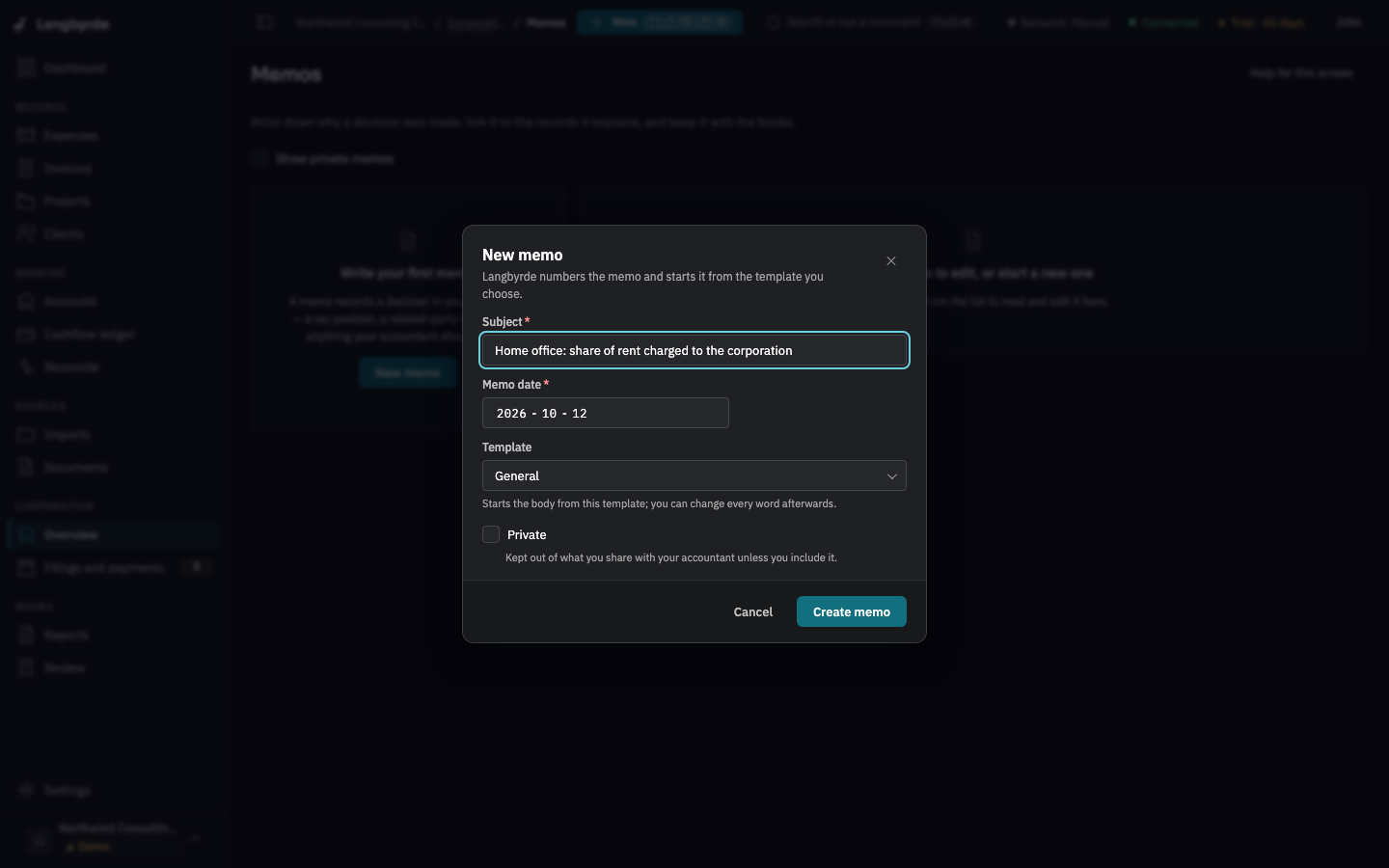The width and height of the screenshot is (1389, 868).
Task: Open Imports icon in the sidebar
Action: coord(27,434)
